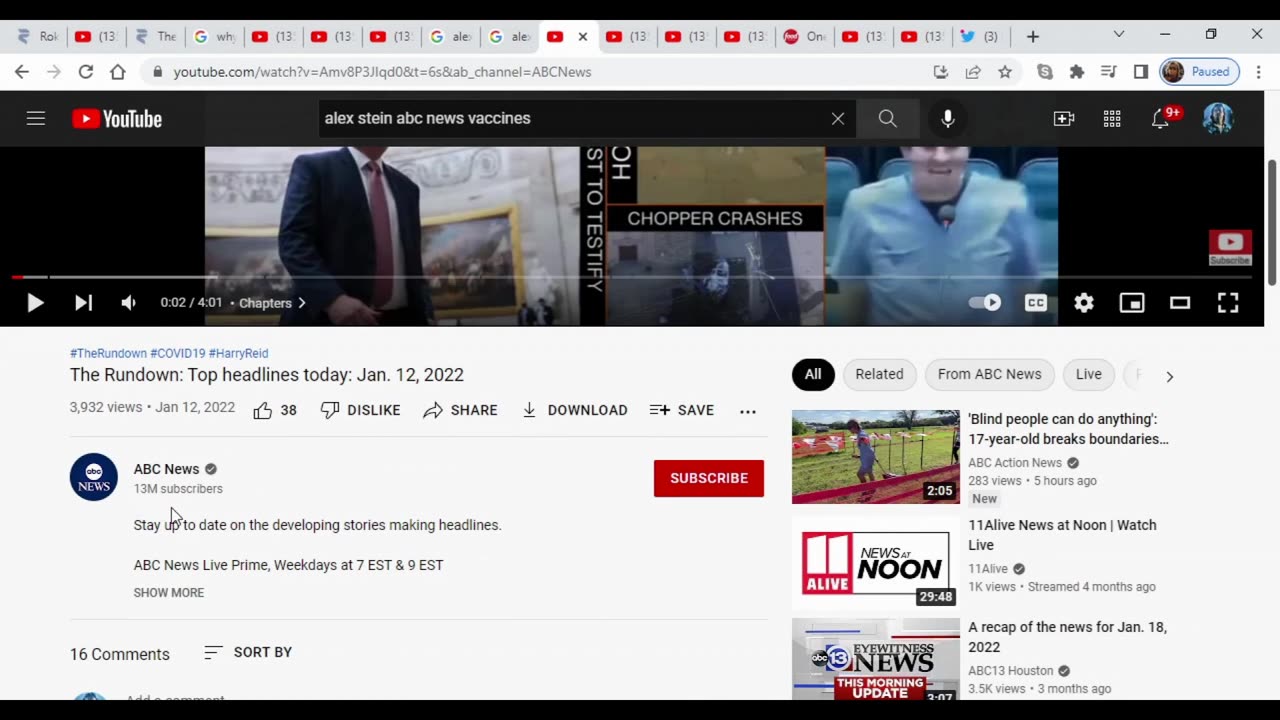Open more actions three-dot menu
The image size is (1280, 720).
(x=748, y=411)
